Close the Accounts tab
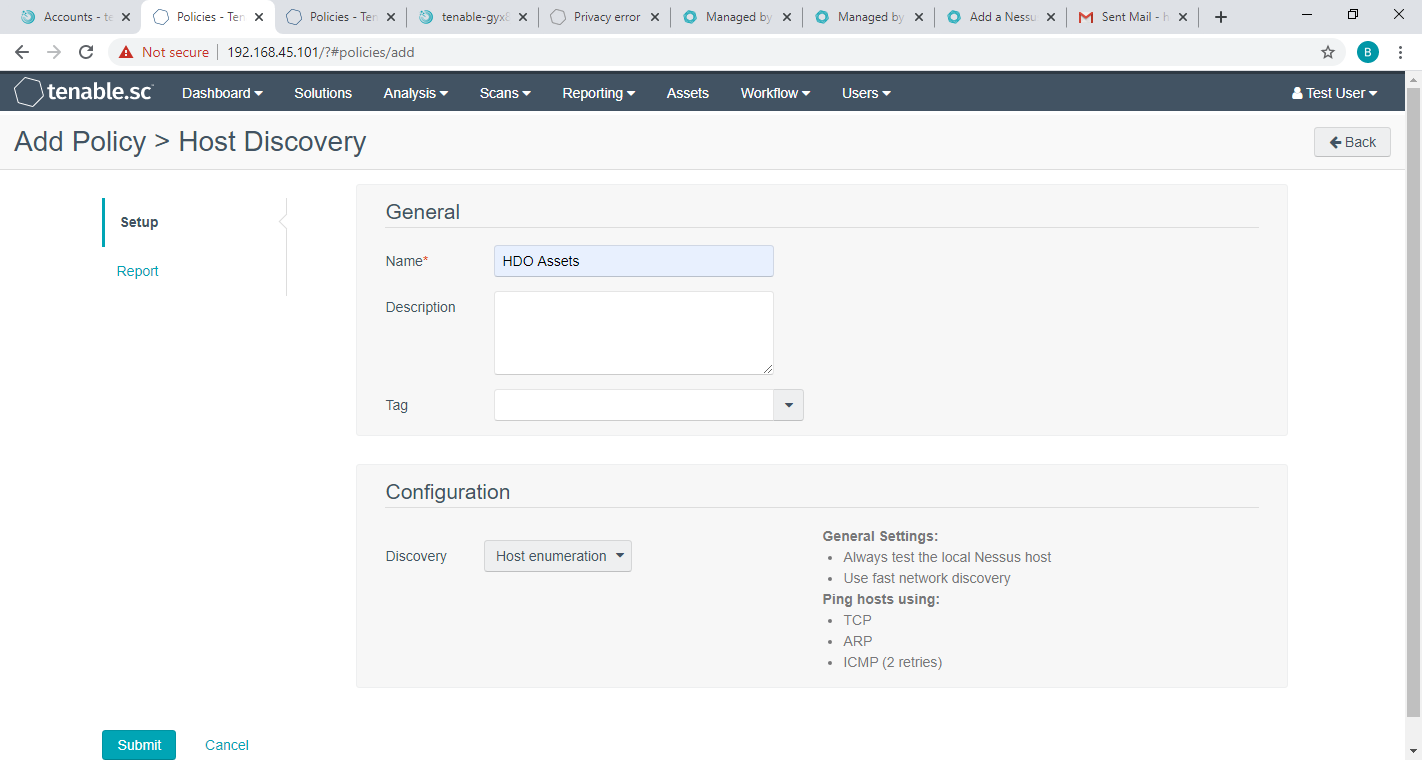Image resolution: width=1422 pixels, height=760 pixels. (x=126, y=17)
